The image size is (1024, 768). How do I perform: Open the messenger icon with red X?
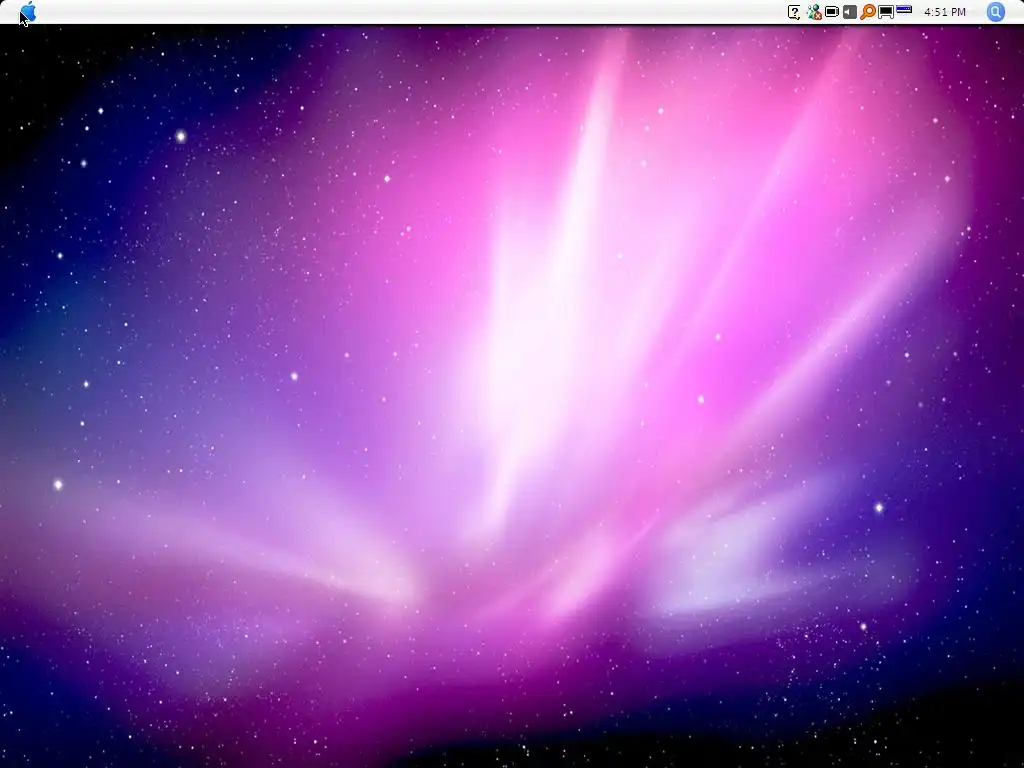pyautogui.click(x=814, y=12)
